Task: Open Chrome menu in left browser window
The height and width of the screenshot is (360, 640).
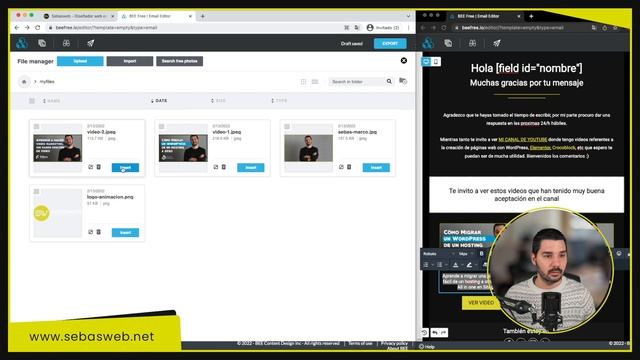Action: point(408,27)
